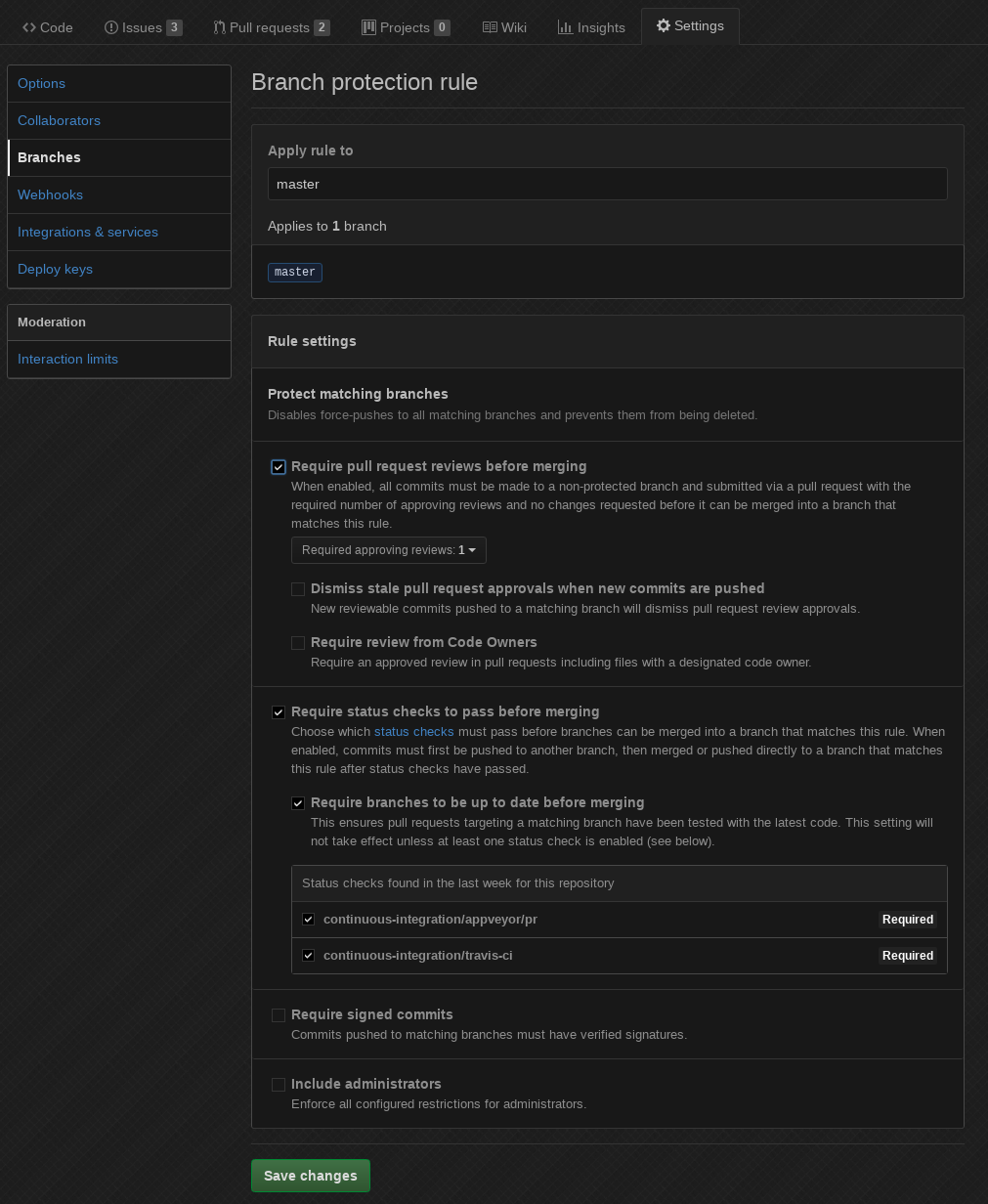Click the status checks link
Viewport: 988px width, 1204px height.
coord(413,731)
